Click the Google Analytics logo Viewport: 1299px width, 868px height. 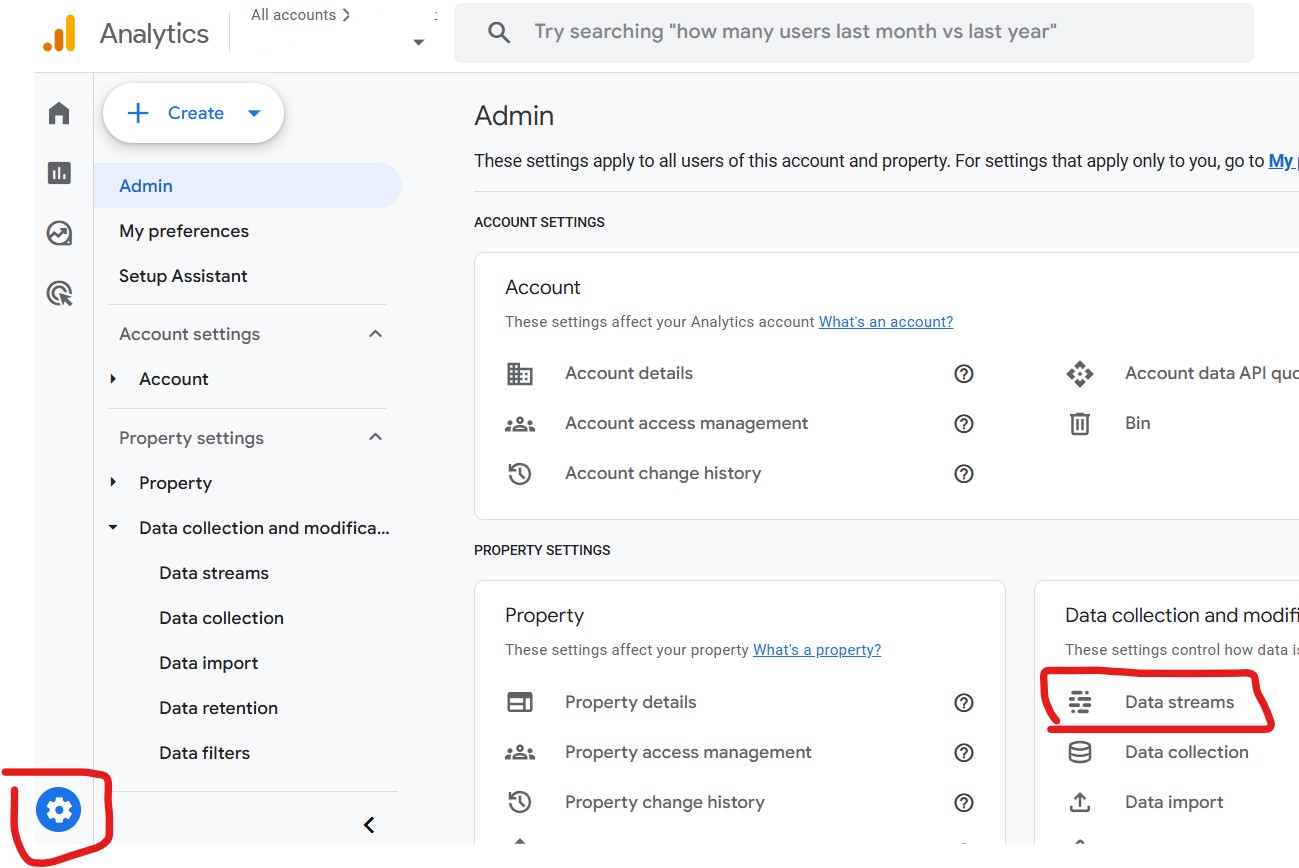[59, 33]
